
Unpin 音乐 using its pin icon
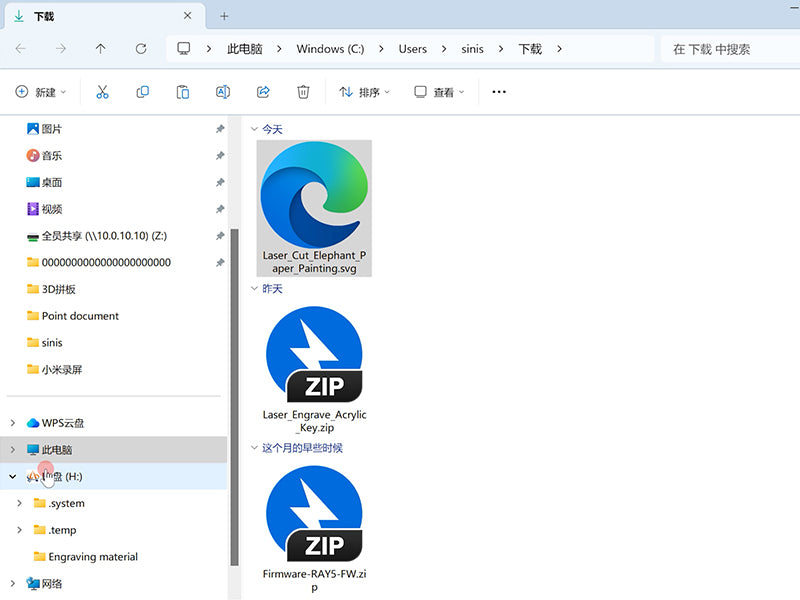coord(220,156)
